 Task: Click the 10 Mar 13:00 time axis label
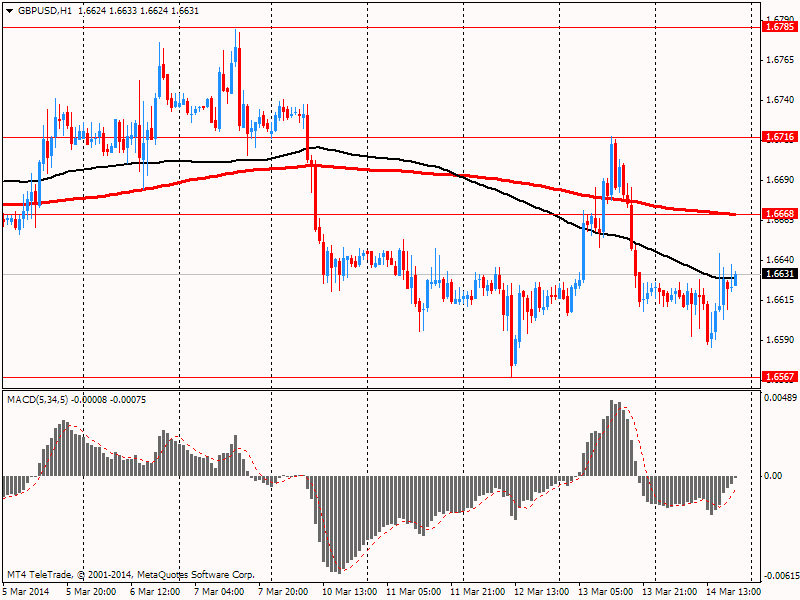350,591
